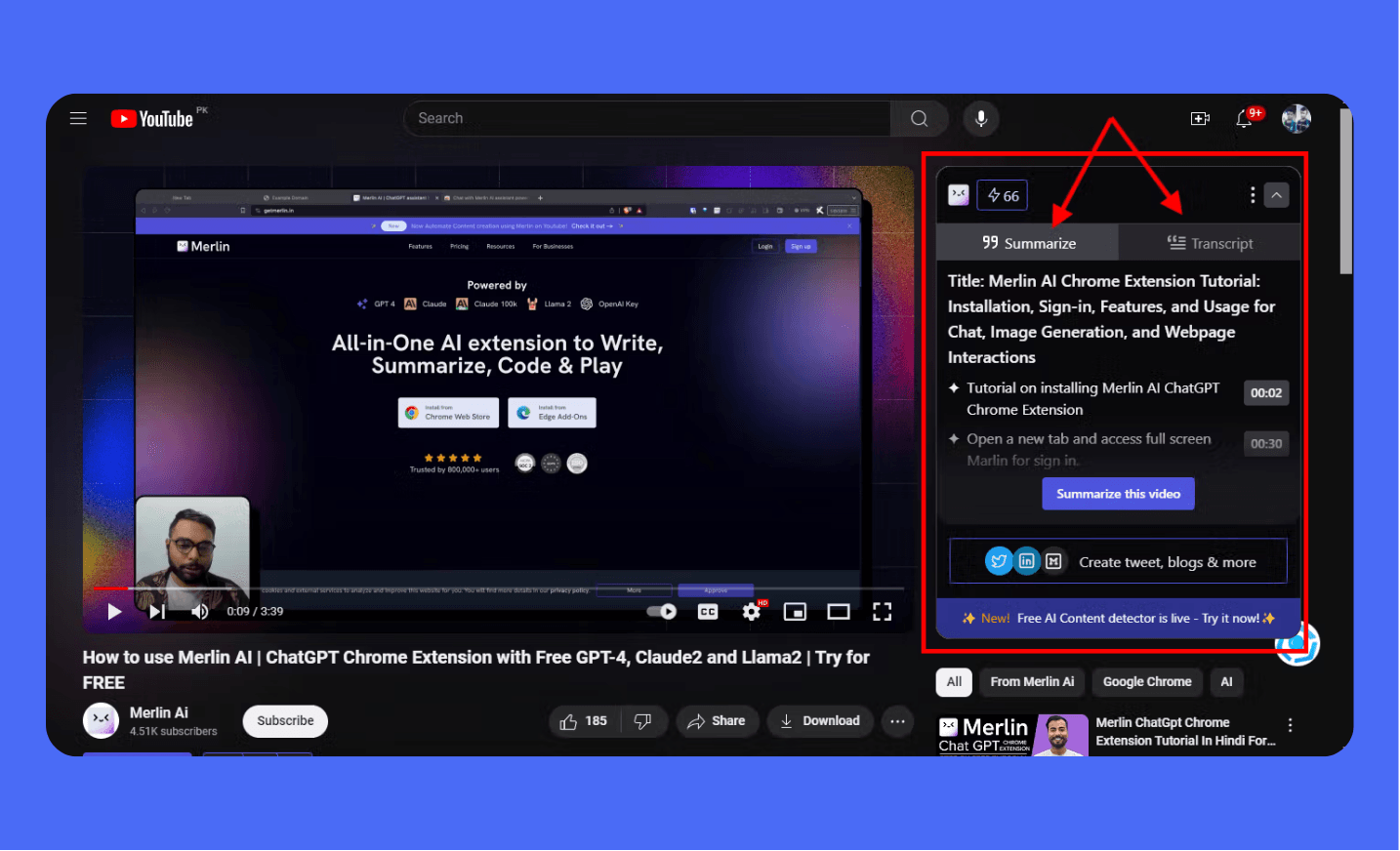Select the From Merlin Ai chip

1032,682
